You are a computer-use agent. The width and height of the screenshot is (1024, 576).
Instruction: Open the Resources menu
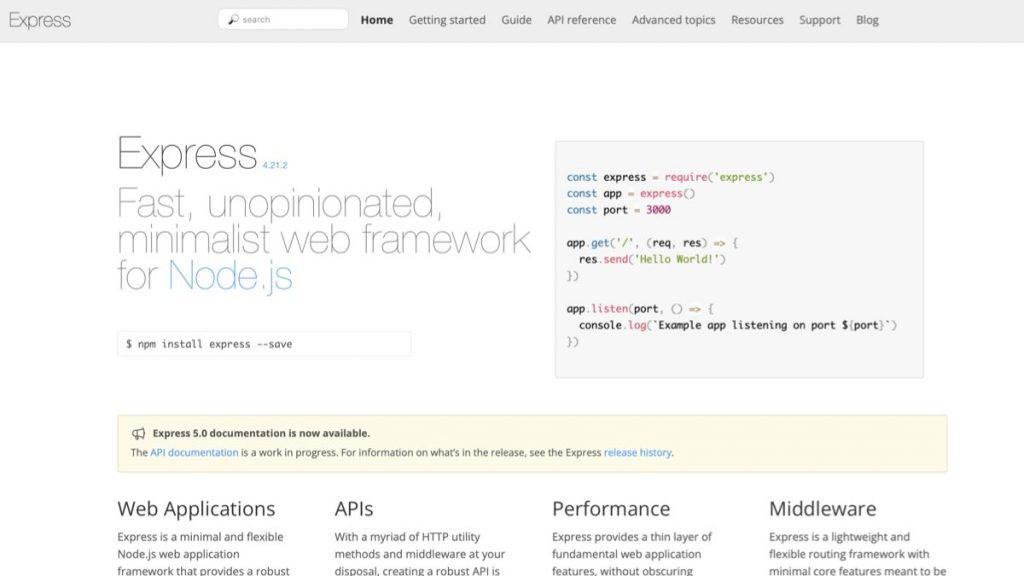[x=757, y=20]
